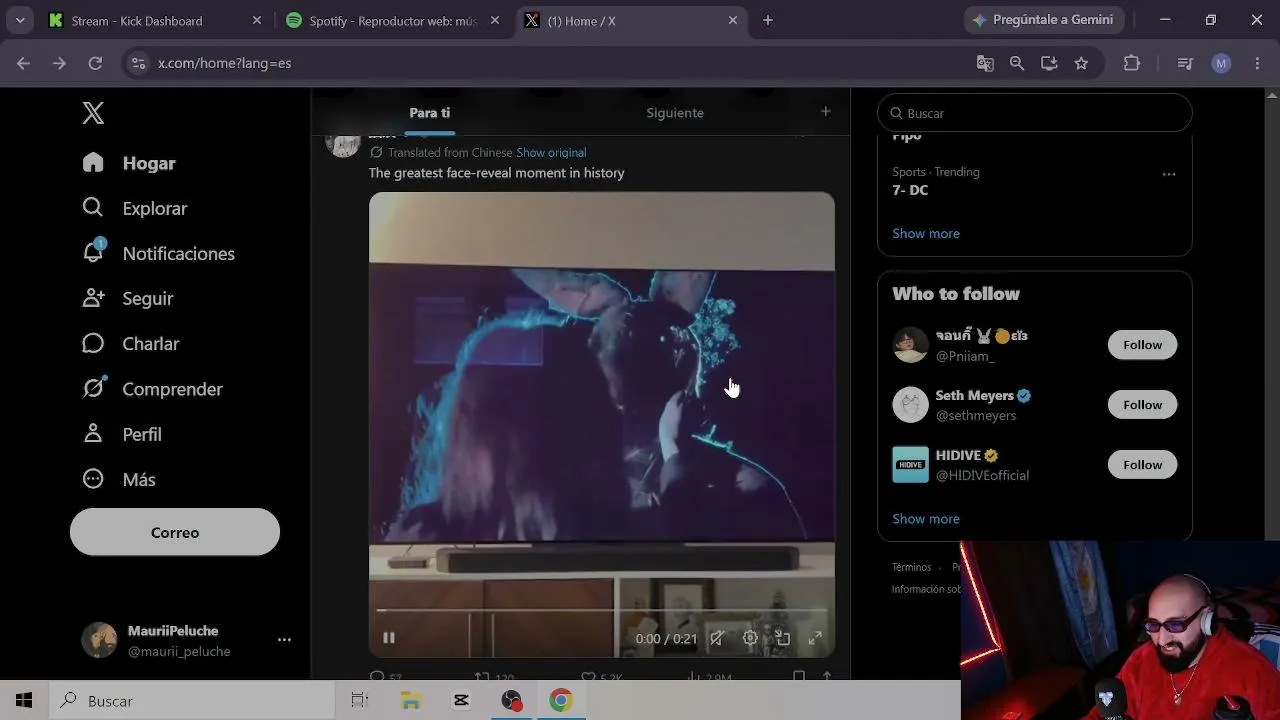This screenshot has width=1280, height=720.
Task: Open File Explorer from the taskbar
Action: point(411,701)
